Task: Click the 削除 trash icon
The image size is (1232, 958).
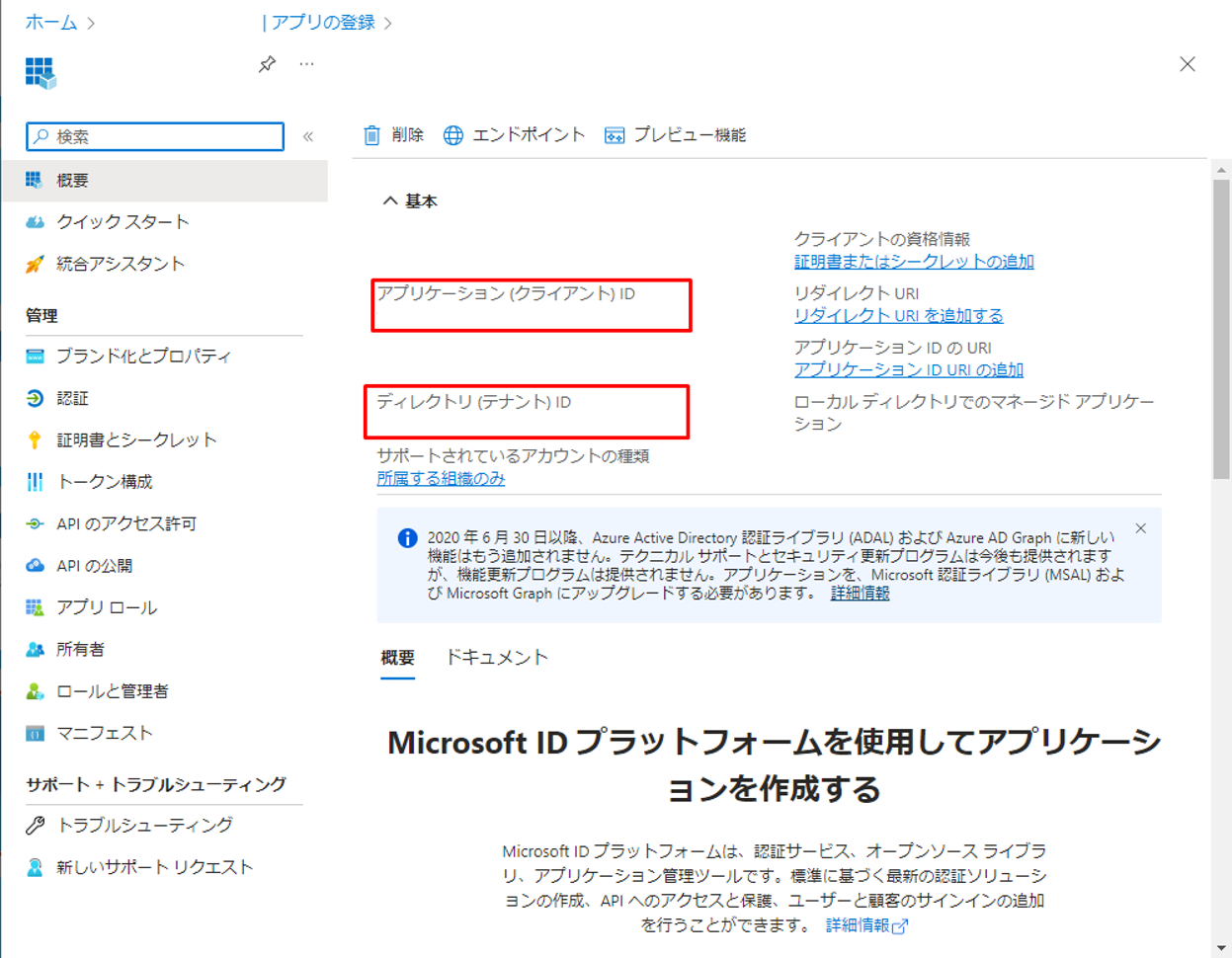Action: click(x=371, y=135)
